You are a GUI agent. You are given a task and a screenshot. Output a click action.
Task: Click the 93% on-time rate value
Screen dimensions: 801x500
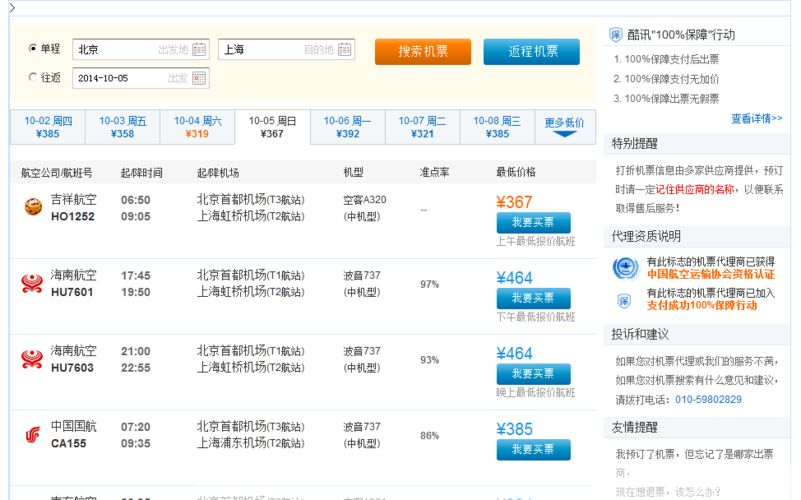[430, 360]
